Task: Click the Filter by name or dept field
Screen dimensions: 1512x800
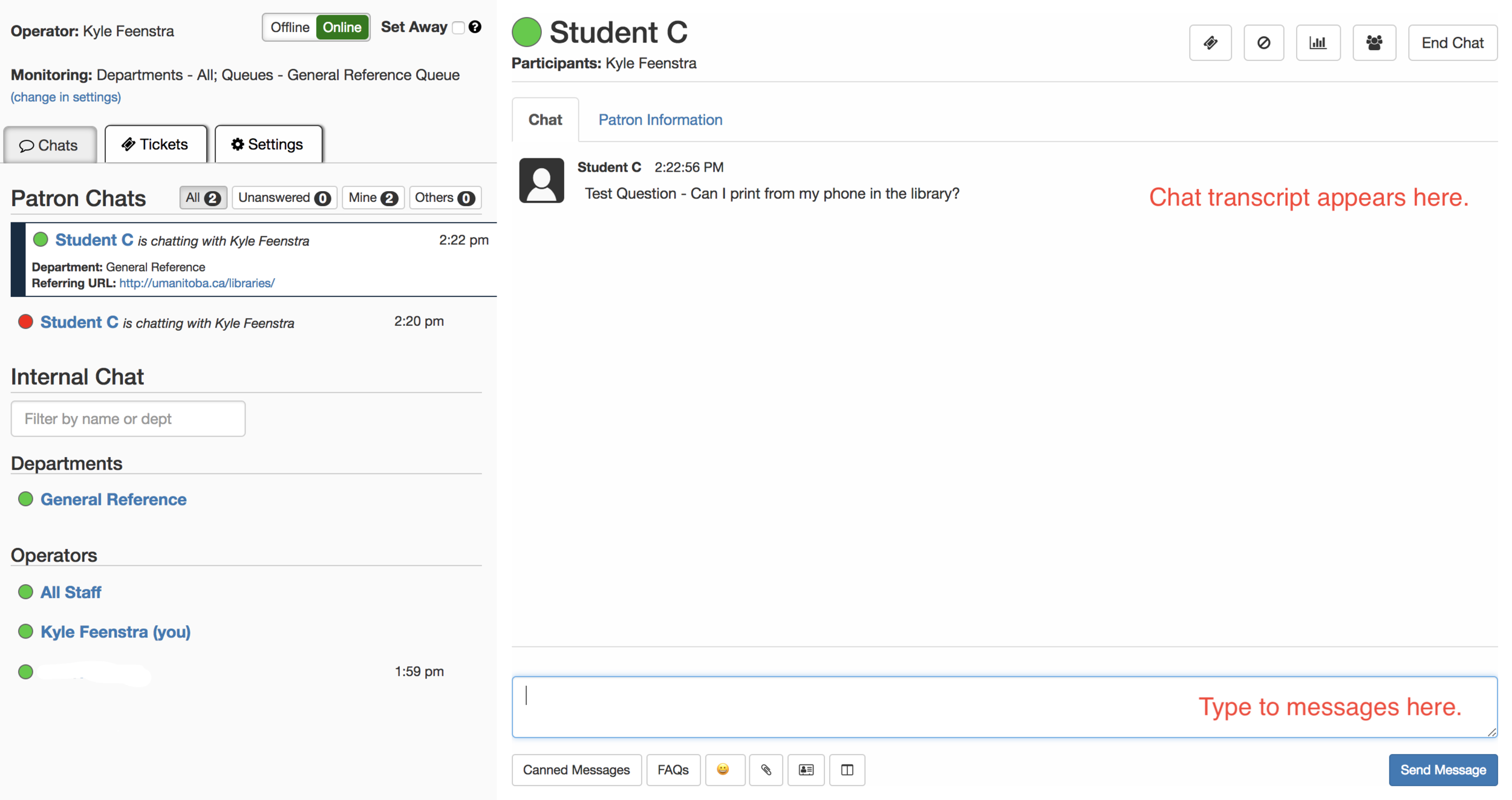Action: pyautogui.click(x=128, y=418)
